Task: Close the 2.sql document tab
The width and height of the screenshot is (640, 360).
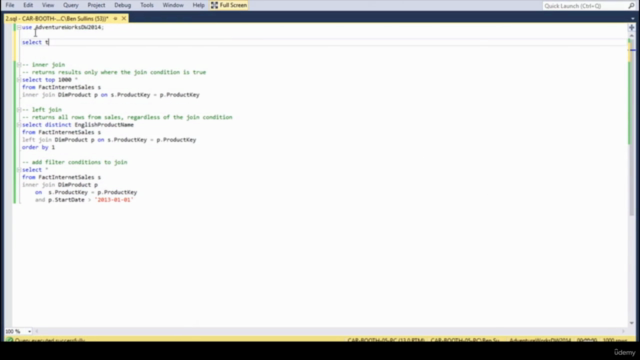Action: [124, 19]
